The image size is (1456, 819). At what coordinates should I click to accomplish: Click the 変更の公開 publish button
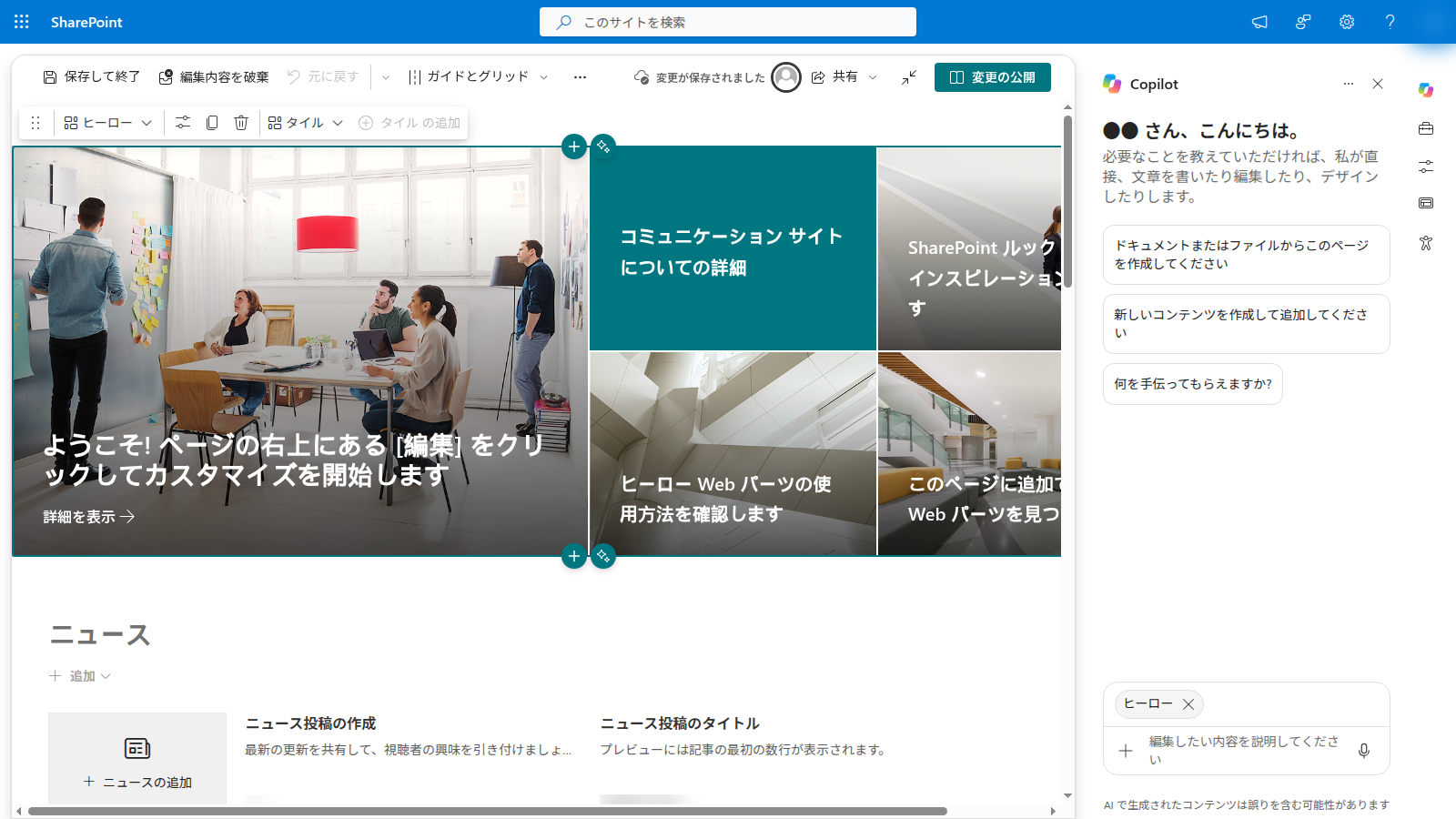pos(993,77)
